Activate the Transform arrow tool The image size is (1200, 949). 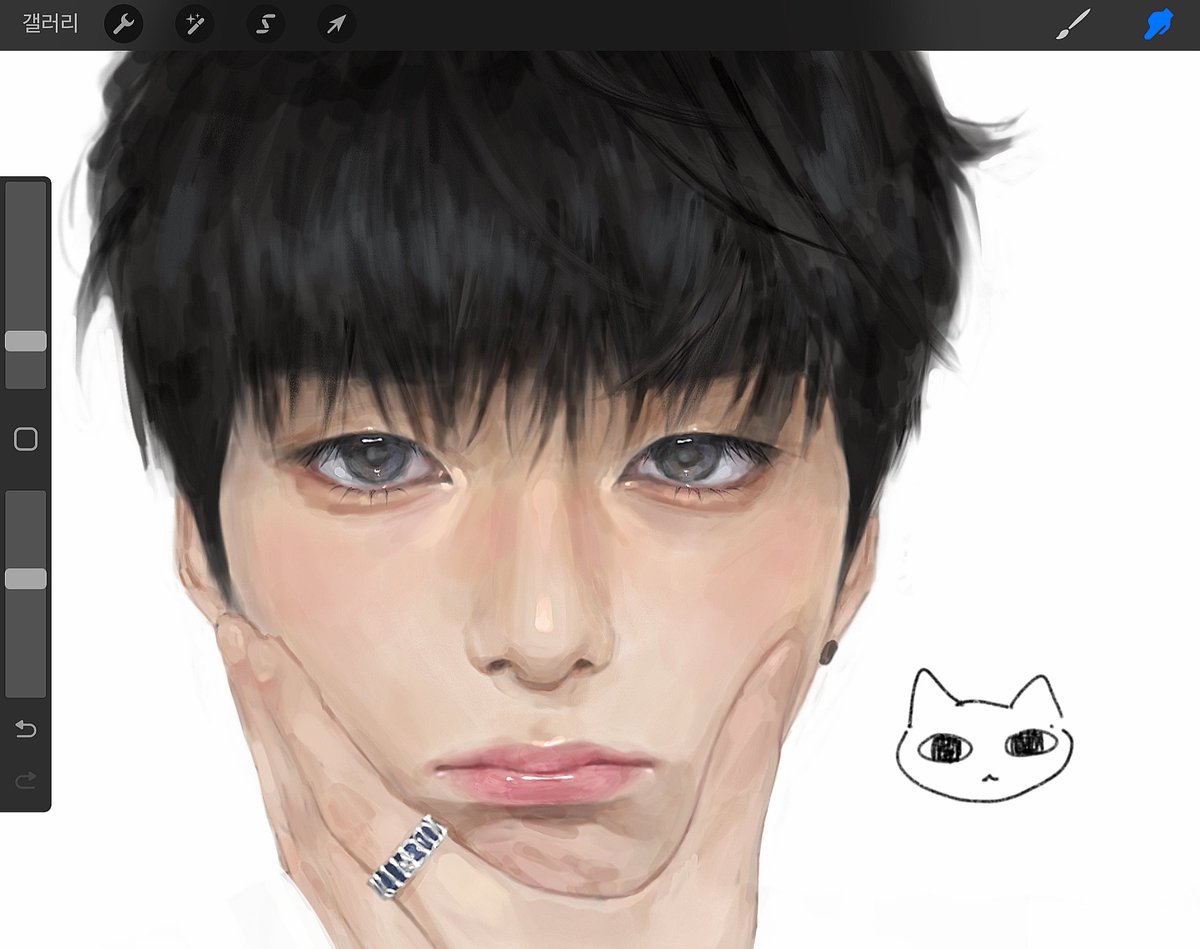tap(337, 24)
